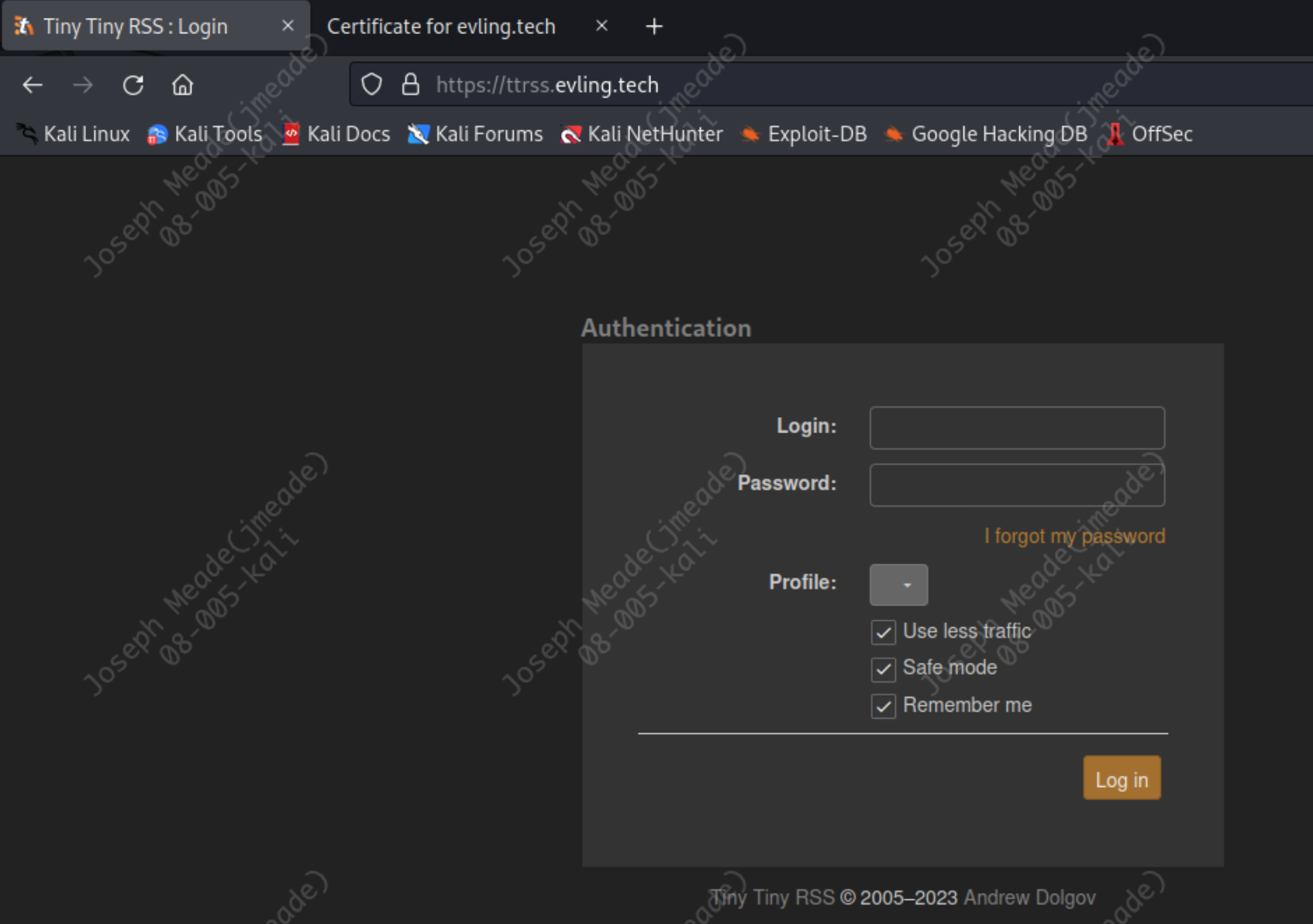The height and width of the screenshot is (924, 1313).
Task: Toggle the Safe mode checkbox
Action: tap(884, 668)
